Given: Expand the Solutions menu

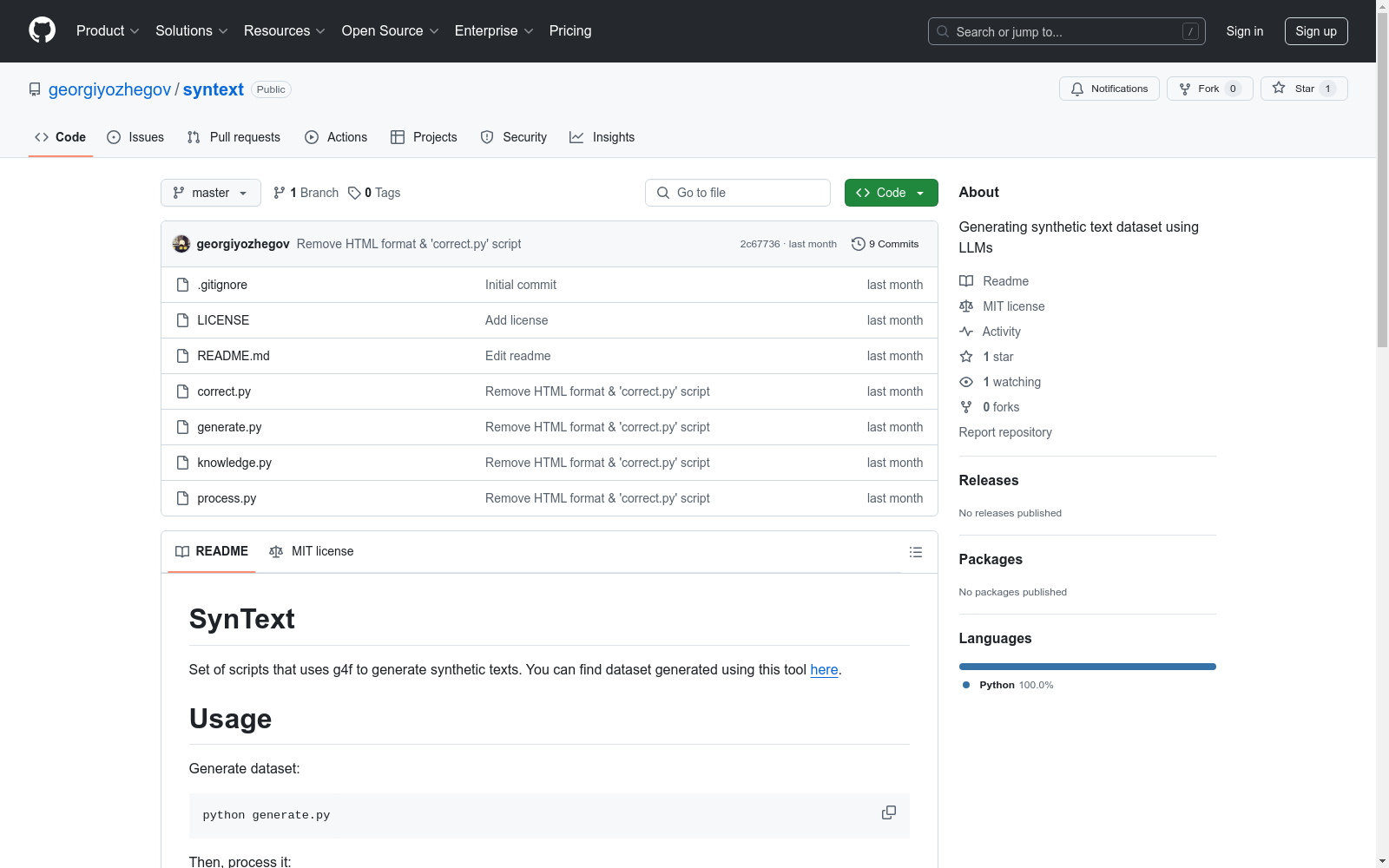Looking at the screenshot, I should click(192, 31).
